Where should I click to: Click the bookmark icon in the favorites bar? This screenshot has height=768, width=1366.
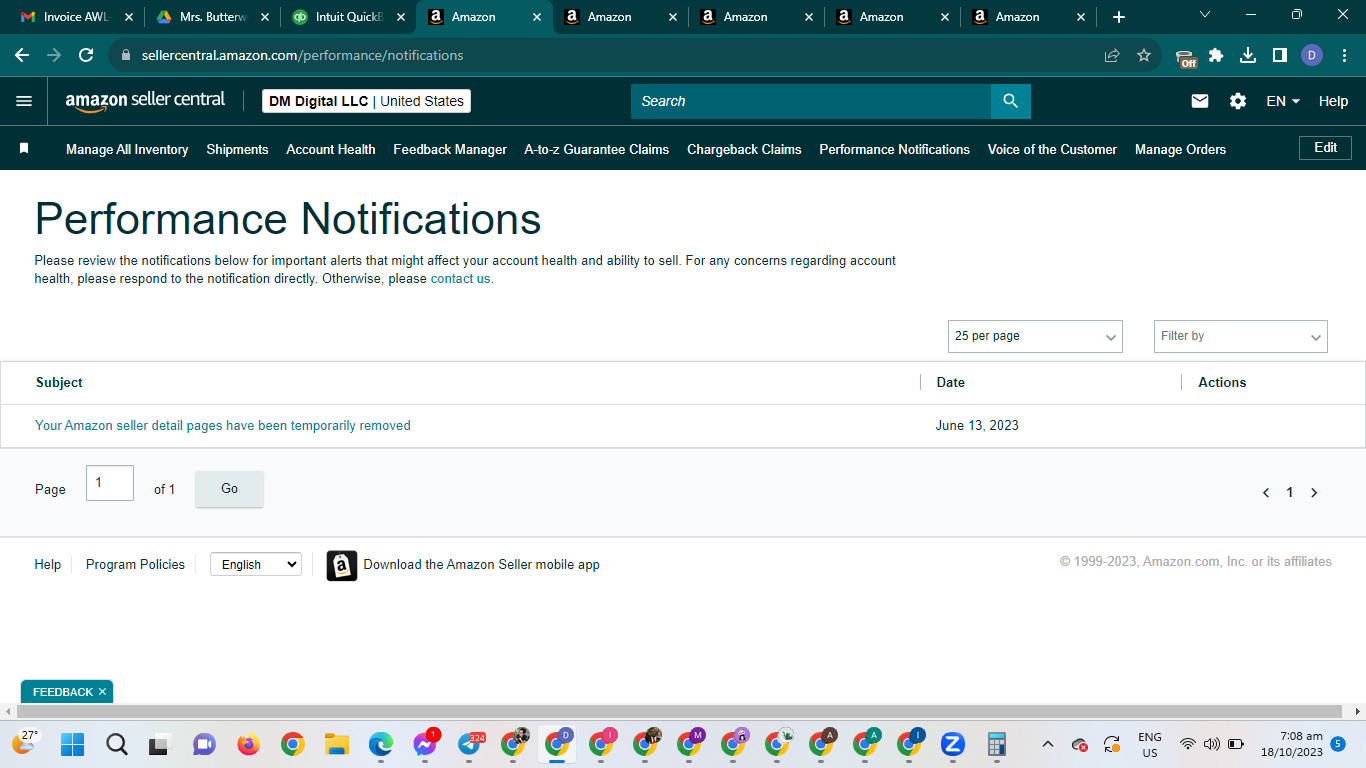[x=24, y=148]
